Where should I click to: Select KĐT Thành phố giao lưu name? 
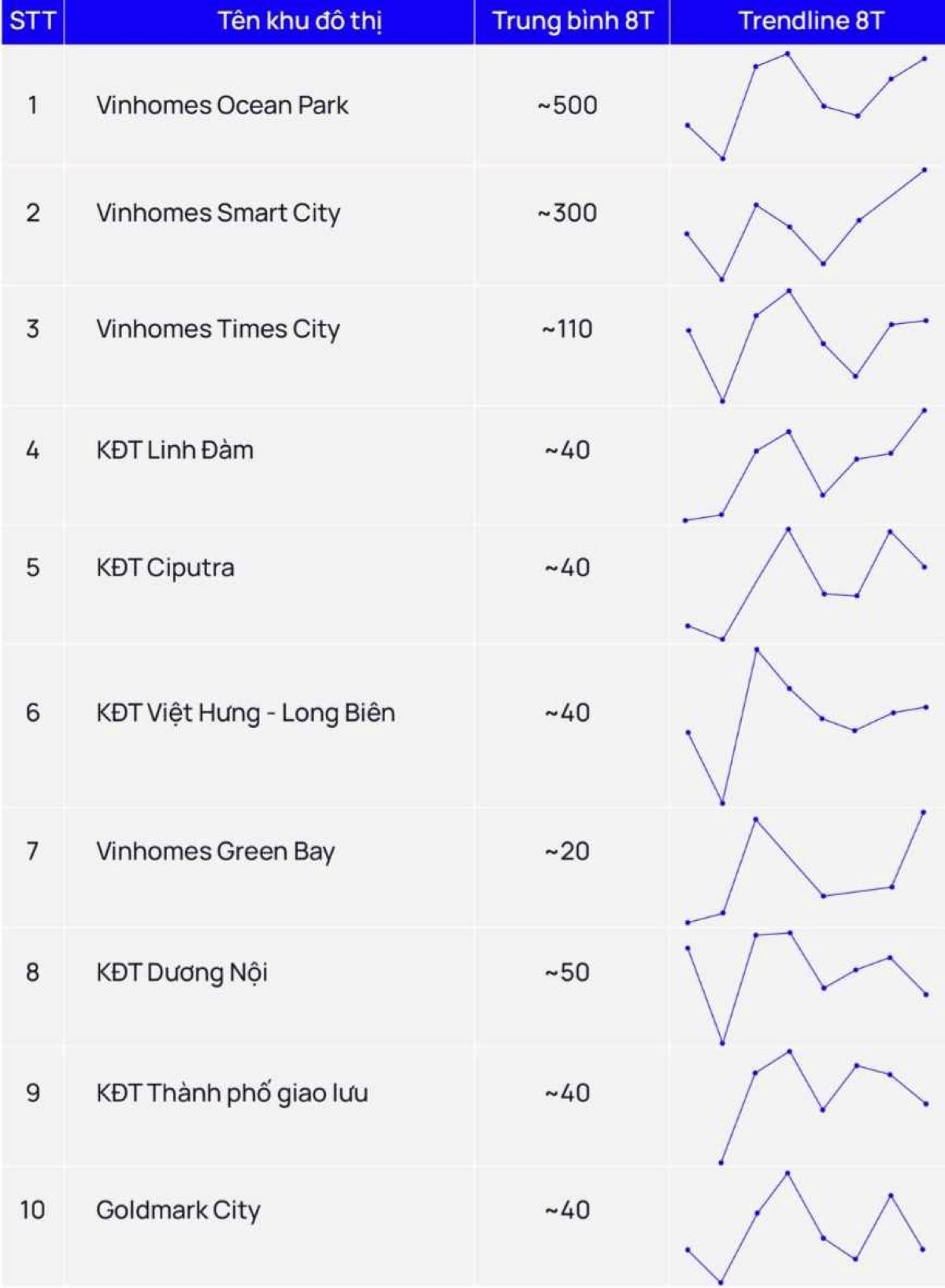232,1093
